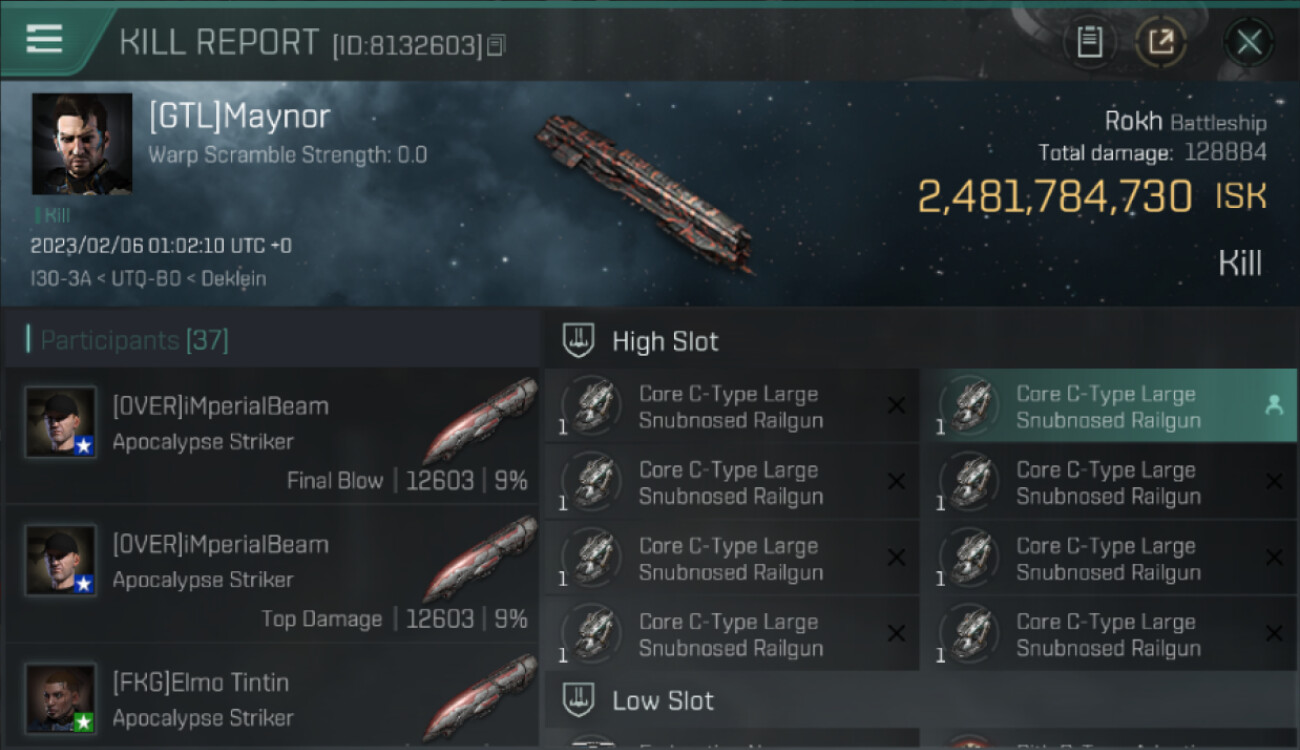Click the first left-column railgun icon
The width and height of the screenshot is (1300, 750).
pyautogui.click(x=592, y=406)
